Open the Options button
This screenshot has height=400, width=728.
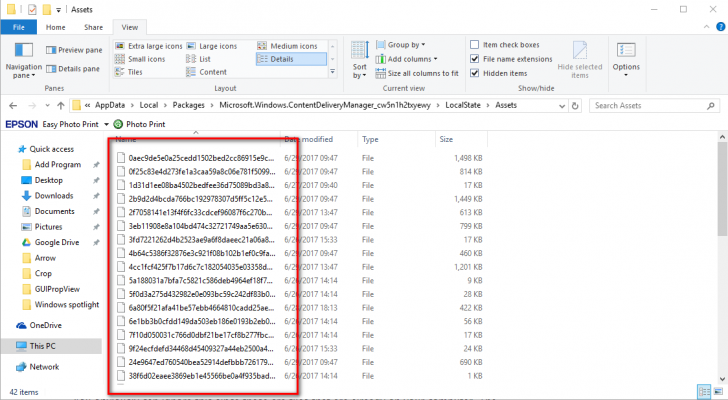(626, 60)
